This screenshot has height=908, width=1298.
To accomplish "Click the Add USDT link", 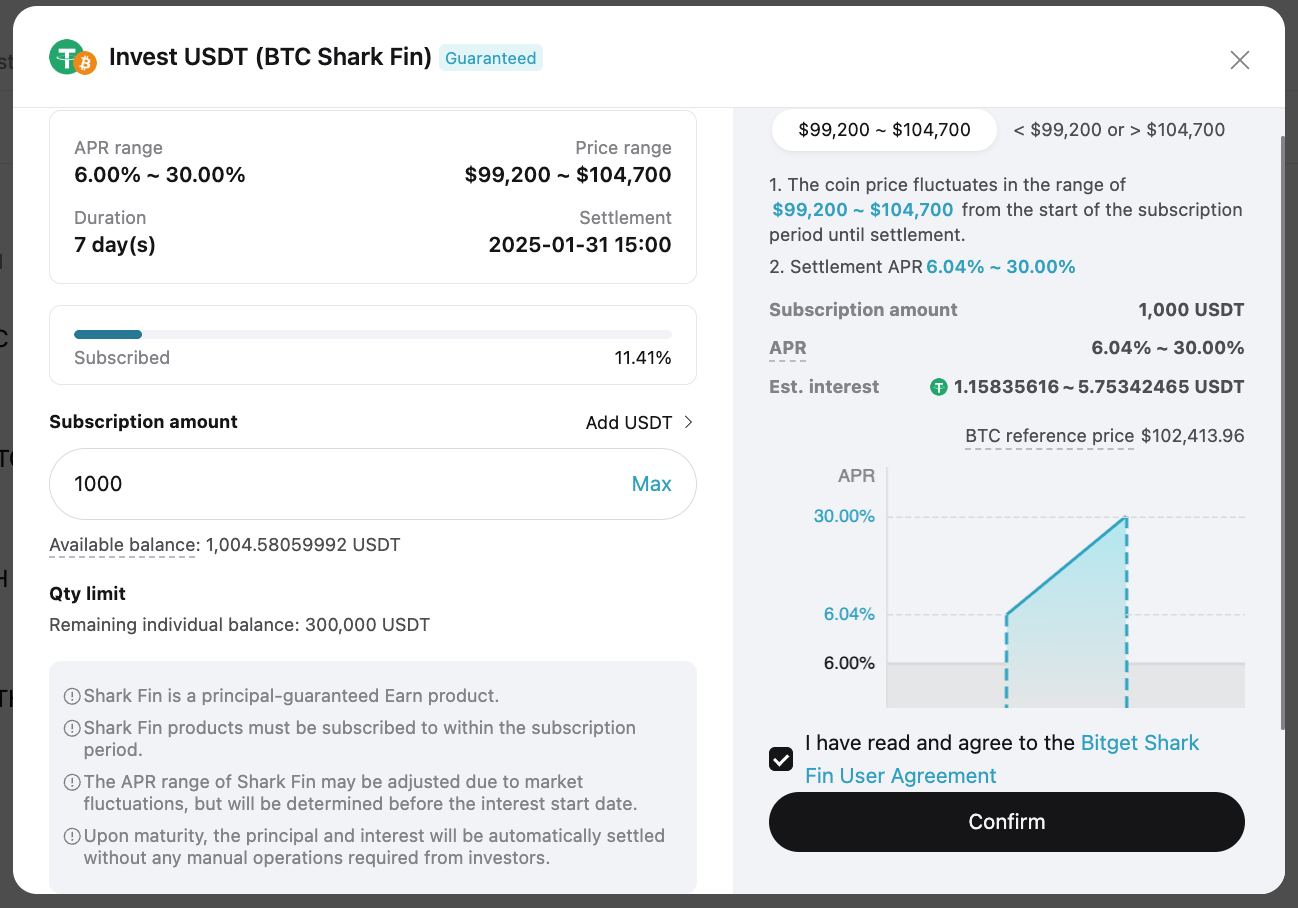I will pos(629,423).
